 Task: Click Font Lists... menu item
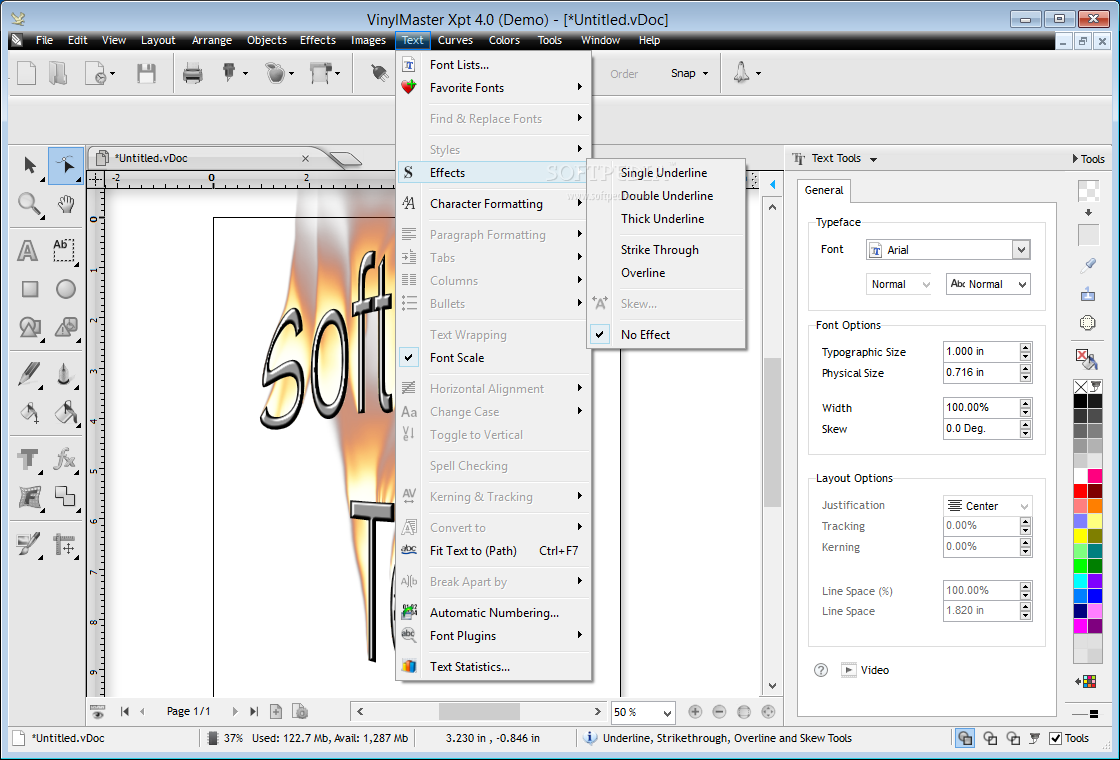click(x=494, y=65)
